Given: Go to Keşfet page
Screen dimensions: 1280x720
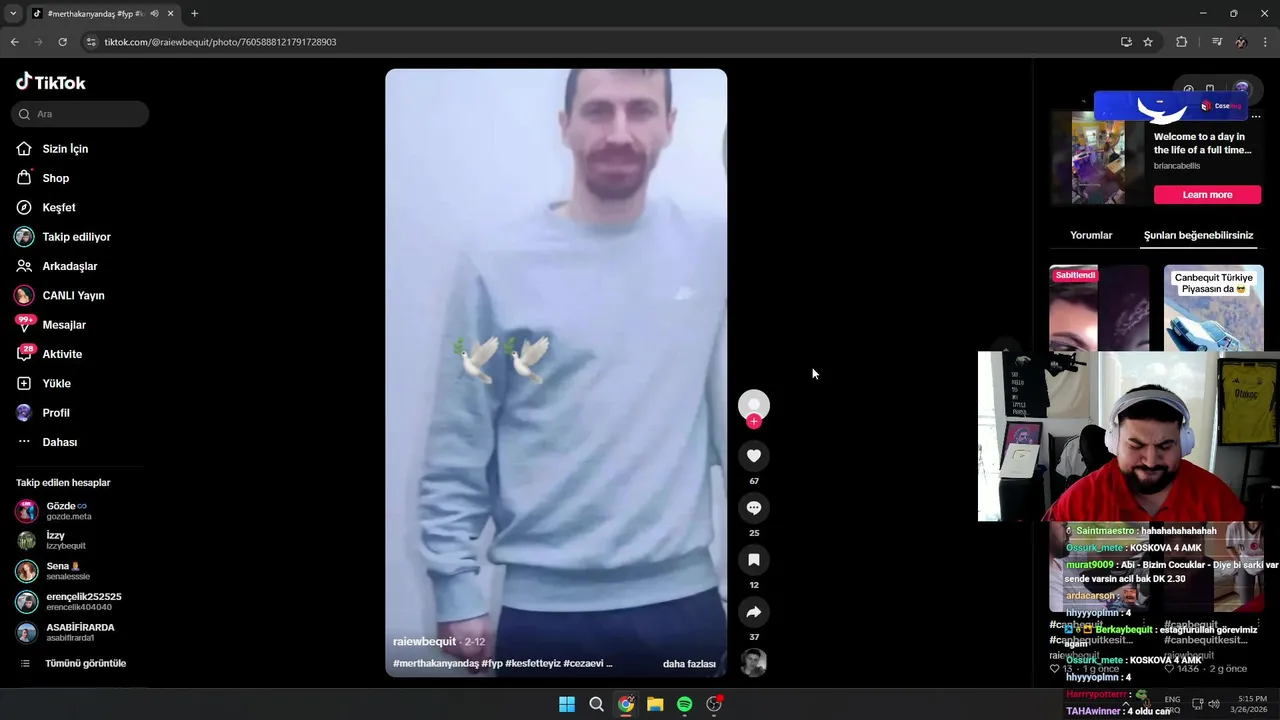Looking at the screenshot, I should 58,207.
